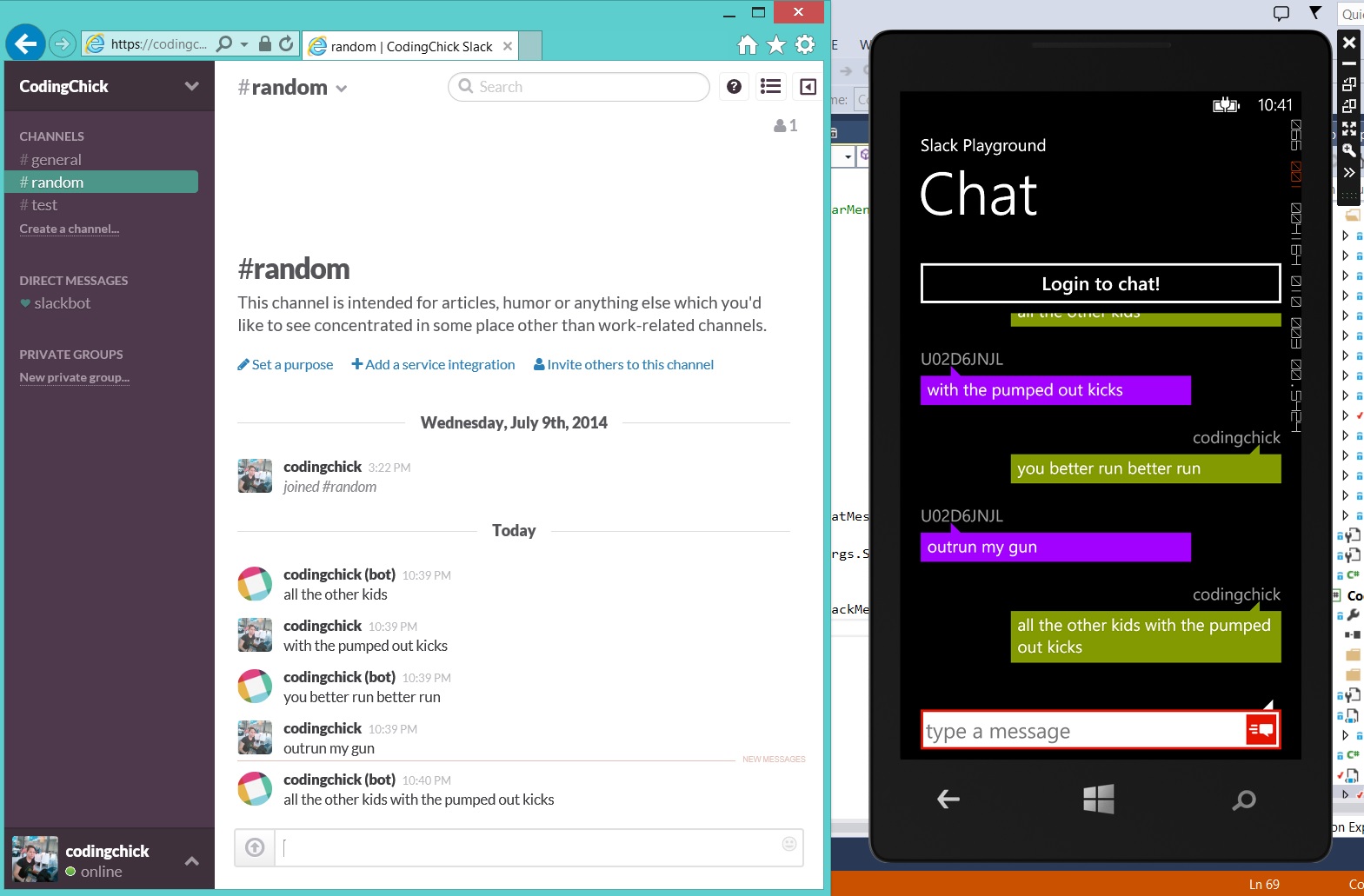
Task: Click emulator Fit to Screen icon
Action: (x=1348, y=129)
